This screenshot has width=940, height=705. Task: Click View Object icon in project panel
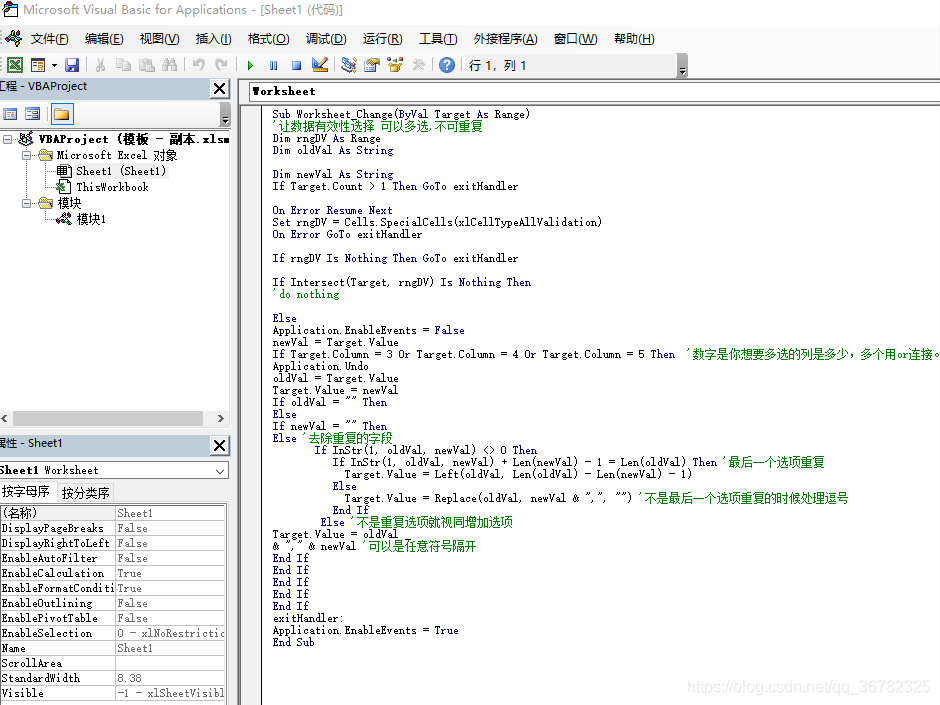(33, 114)
